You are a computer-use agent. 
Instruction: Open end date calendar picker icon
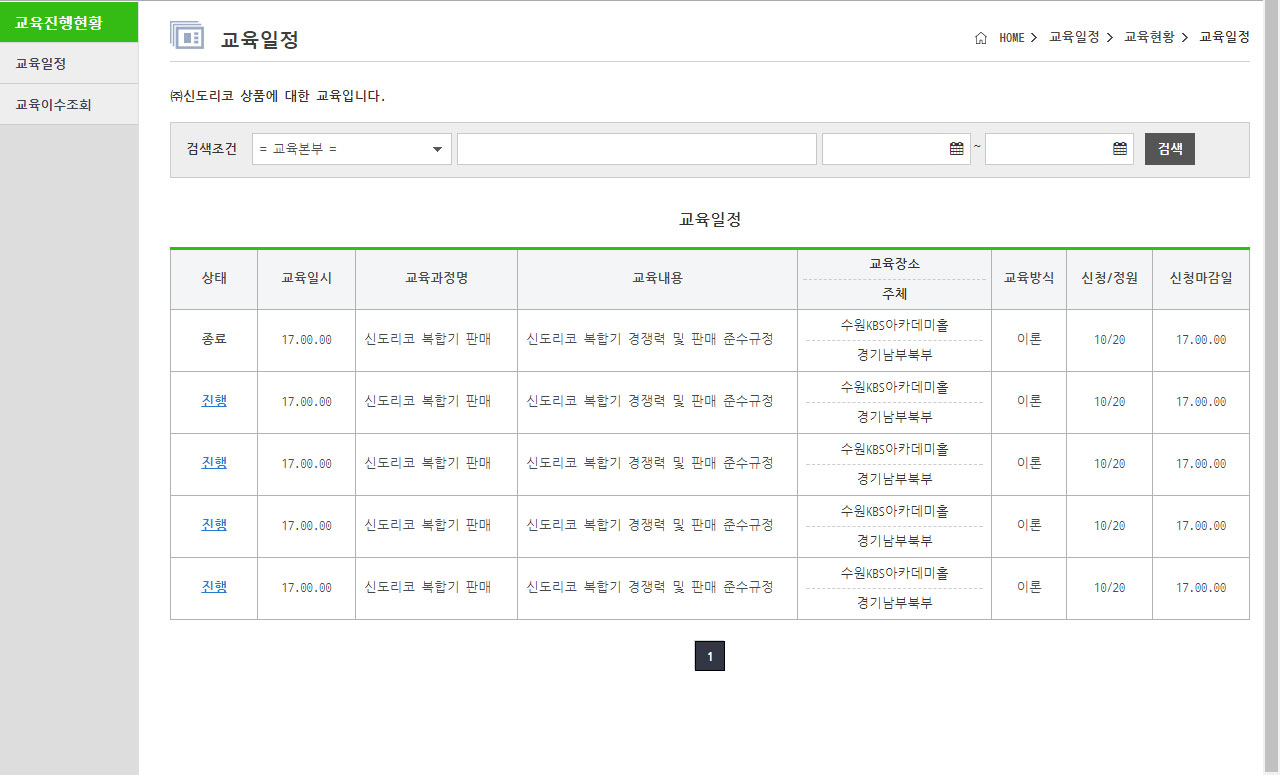[1120, 149]
